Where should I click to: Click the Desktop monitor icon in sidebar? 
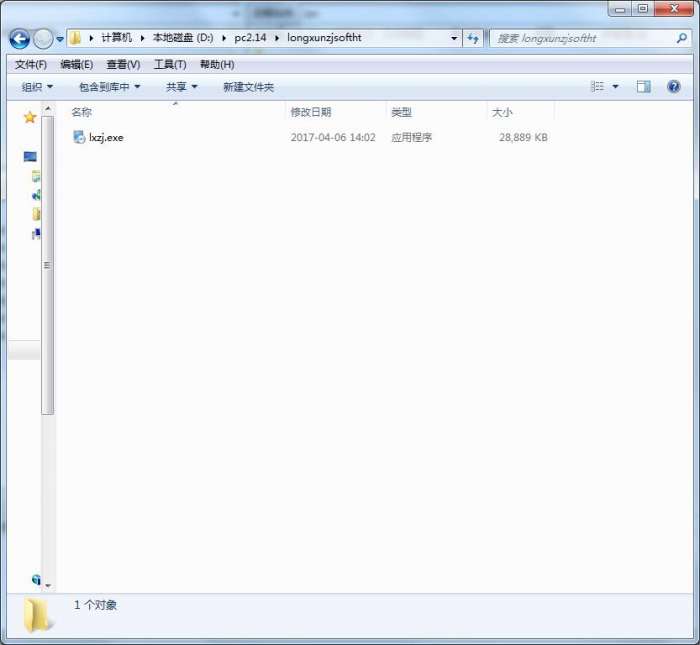pyautogui.click(x=30, y=157)
